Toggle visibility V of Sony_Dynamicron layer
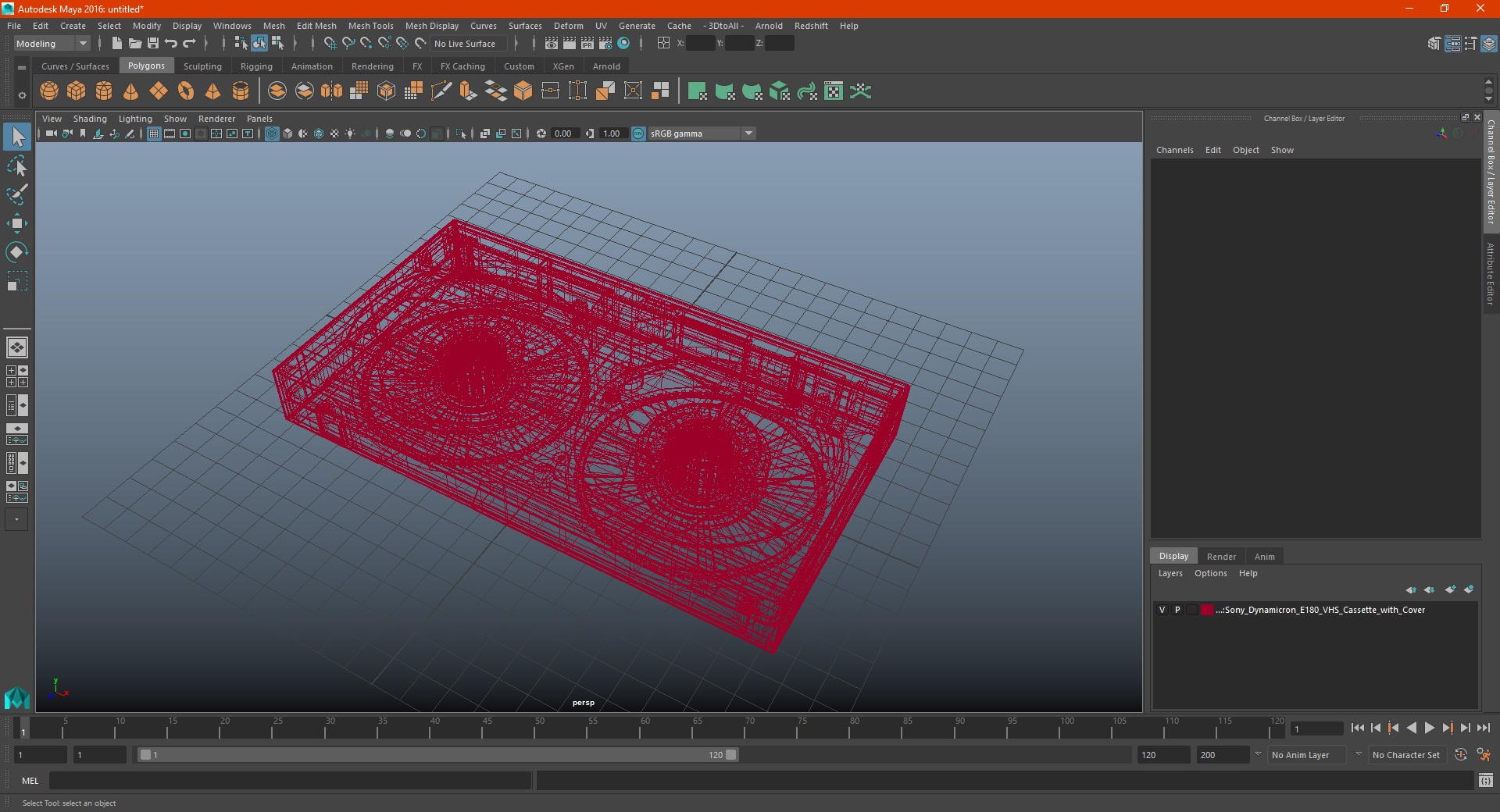 [x=1162, y=610]
